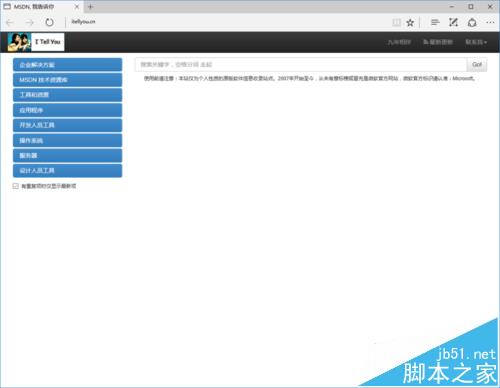Open Edge More actions ellipsis menu

(490, 22)
